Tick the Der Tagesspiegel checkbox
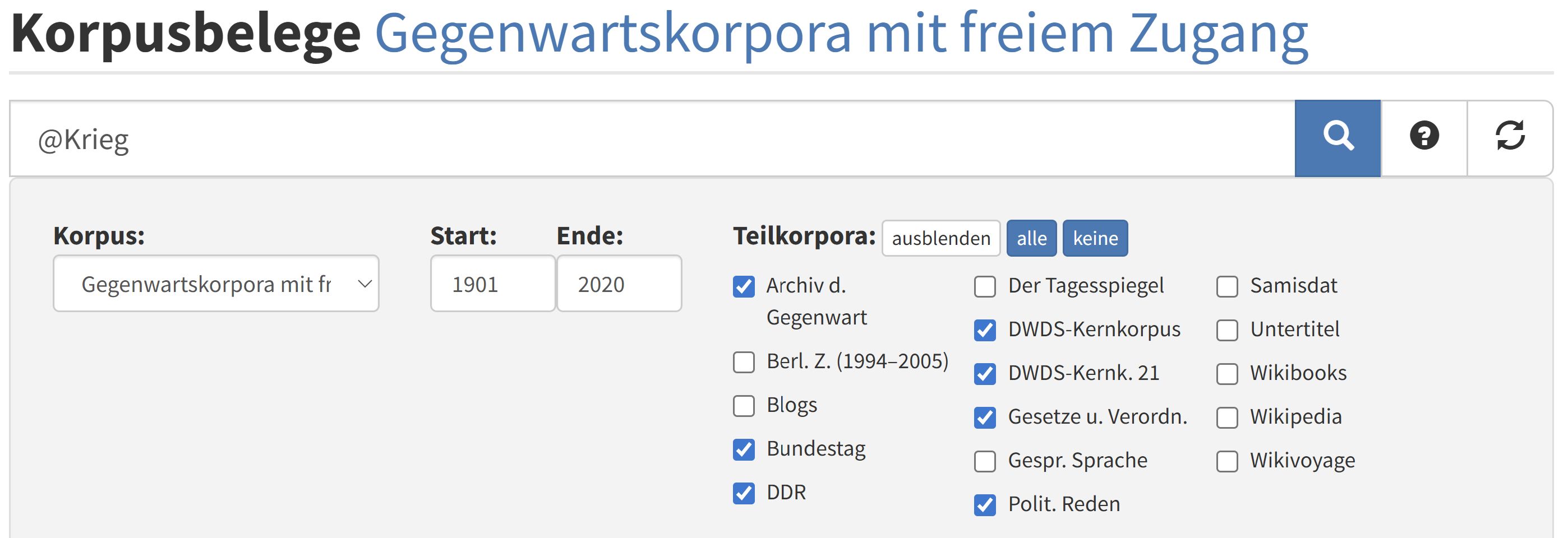The height and width of the screenshot is (538, 1568). (x=985, y=286)
